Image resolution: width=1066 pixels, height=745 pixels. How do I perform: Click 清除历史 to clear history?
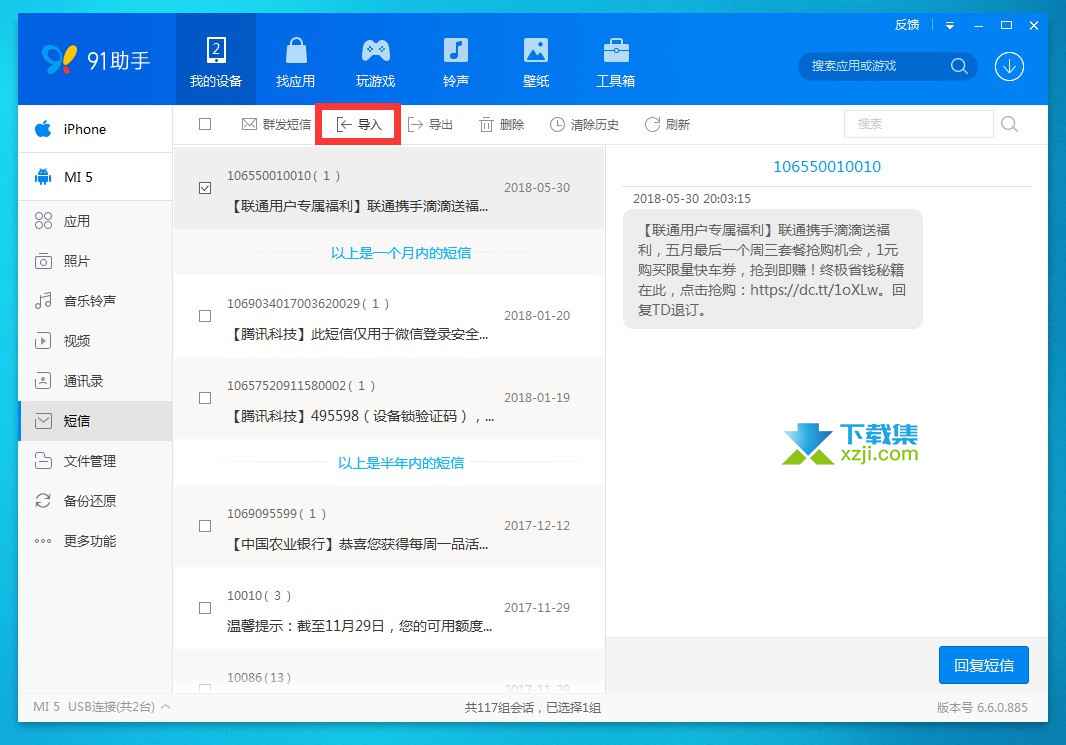pyautogui.click(x=585, y=124)
